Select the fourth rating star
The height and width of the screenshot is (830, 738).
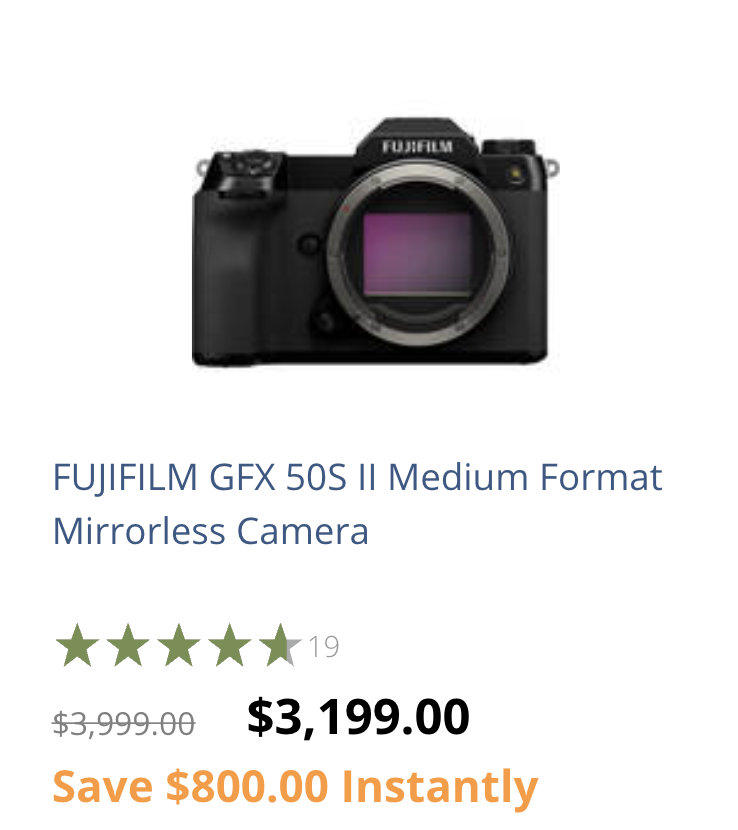(x=229, y=646)
